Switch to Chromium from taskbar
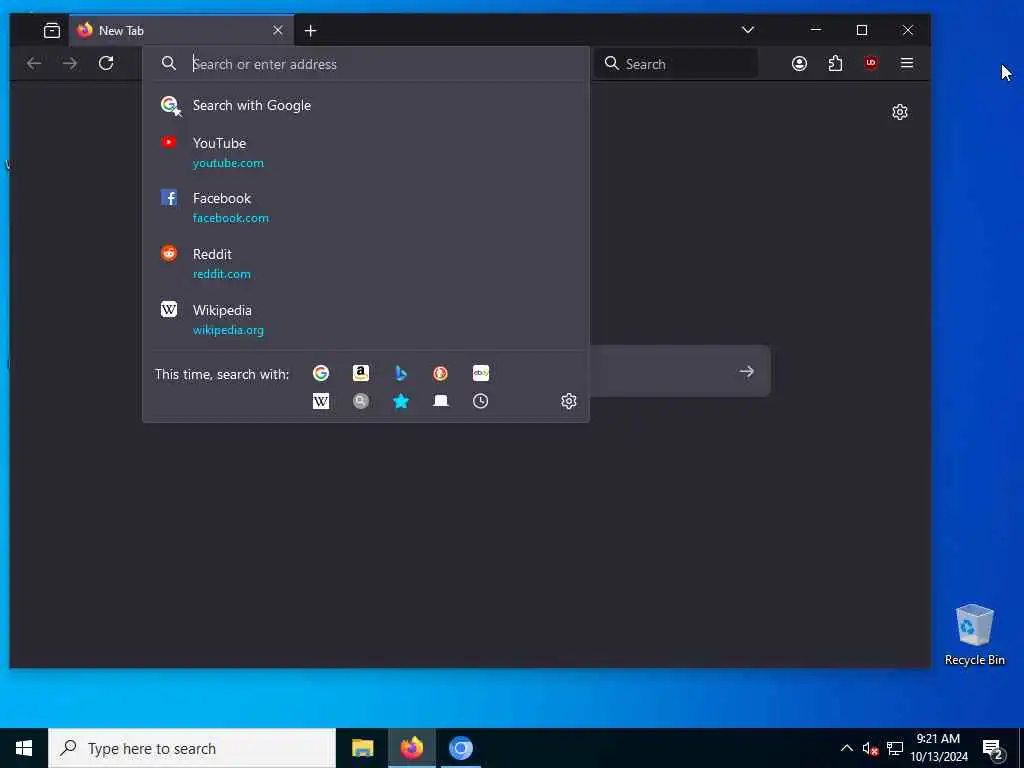This screenshot has width=1024, height=768. [x=460, y=748]
